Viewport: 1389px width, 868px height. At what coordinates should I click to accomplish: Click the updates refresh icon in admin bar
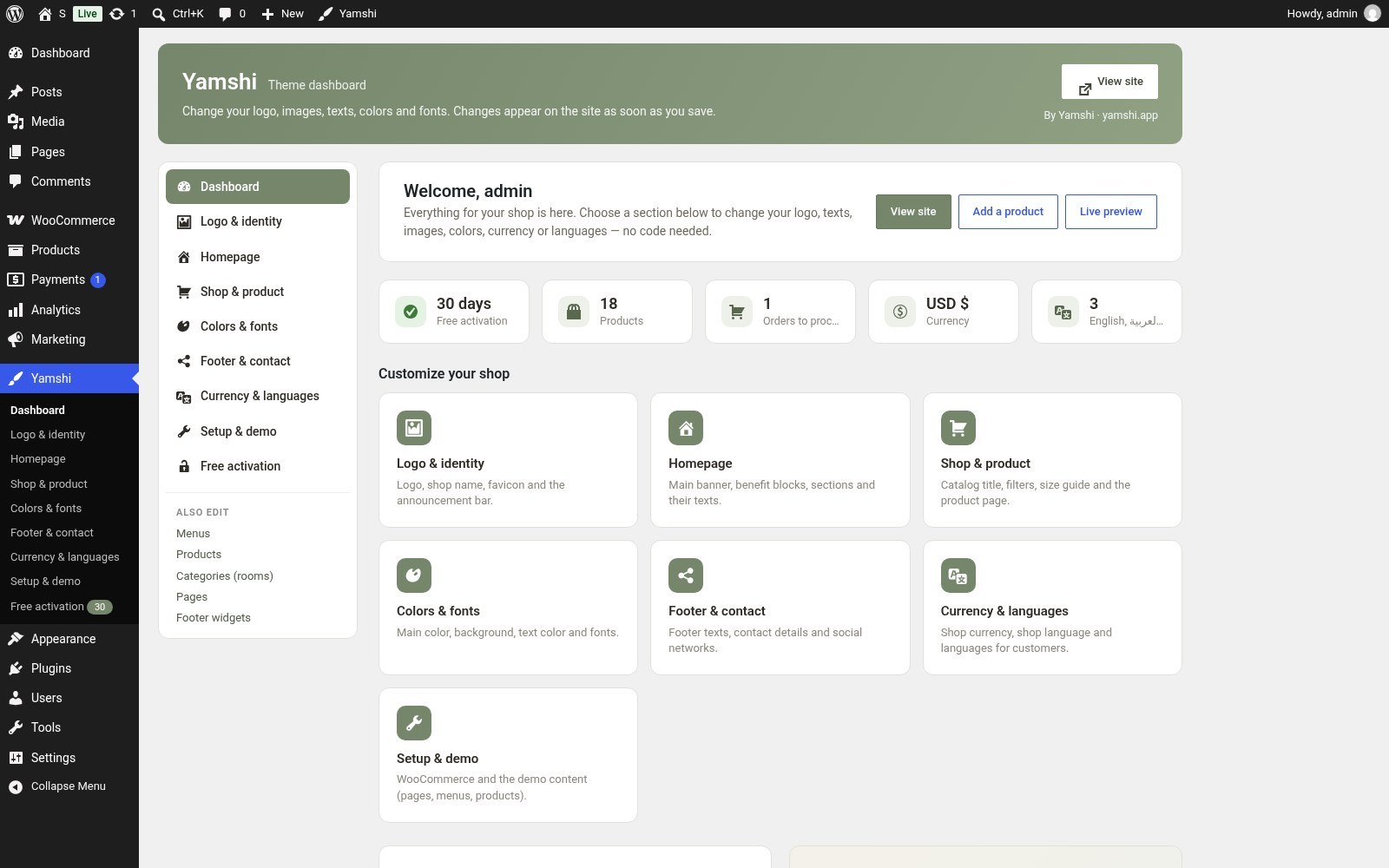click(116, 14)
